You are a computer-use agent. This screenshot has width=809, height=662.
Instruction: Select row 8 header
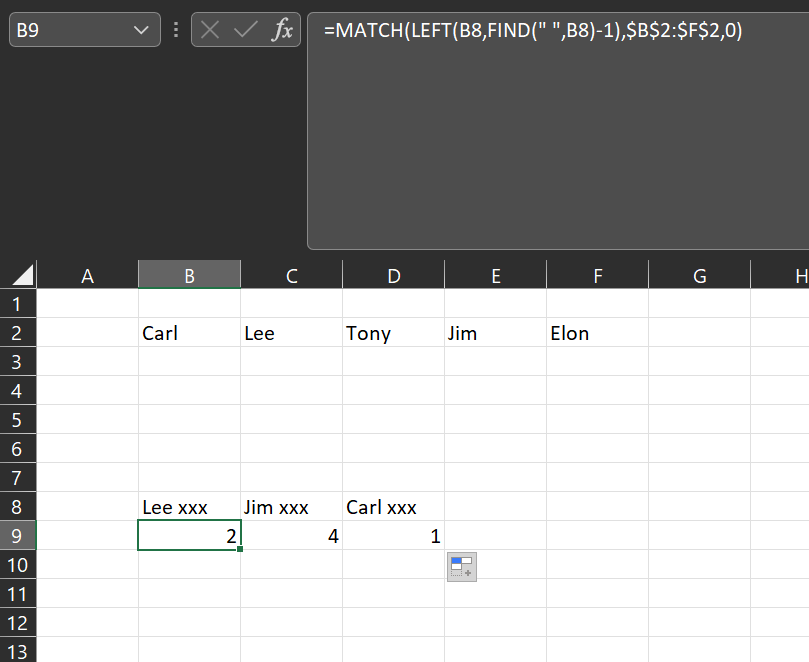click(x=18, y=507)
